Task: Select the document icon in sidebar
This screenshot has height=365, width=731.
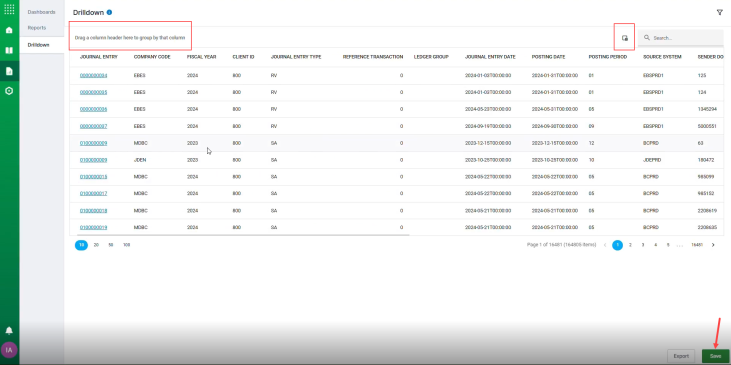Action: pos(9,71)
